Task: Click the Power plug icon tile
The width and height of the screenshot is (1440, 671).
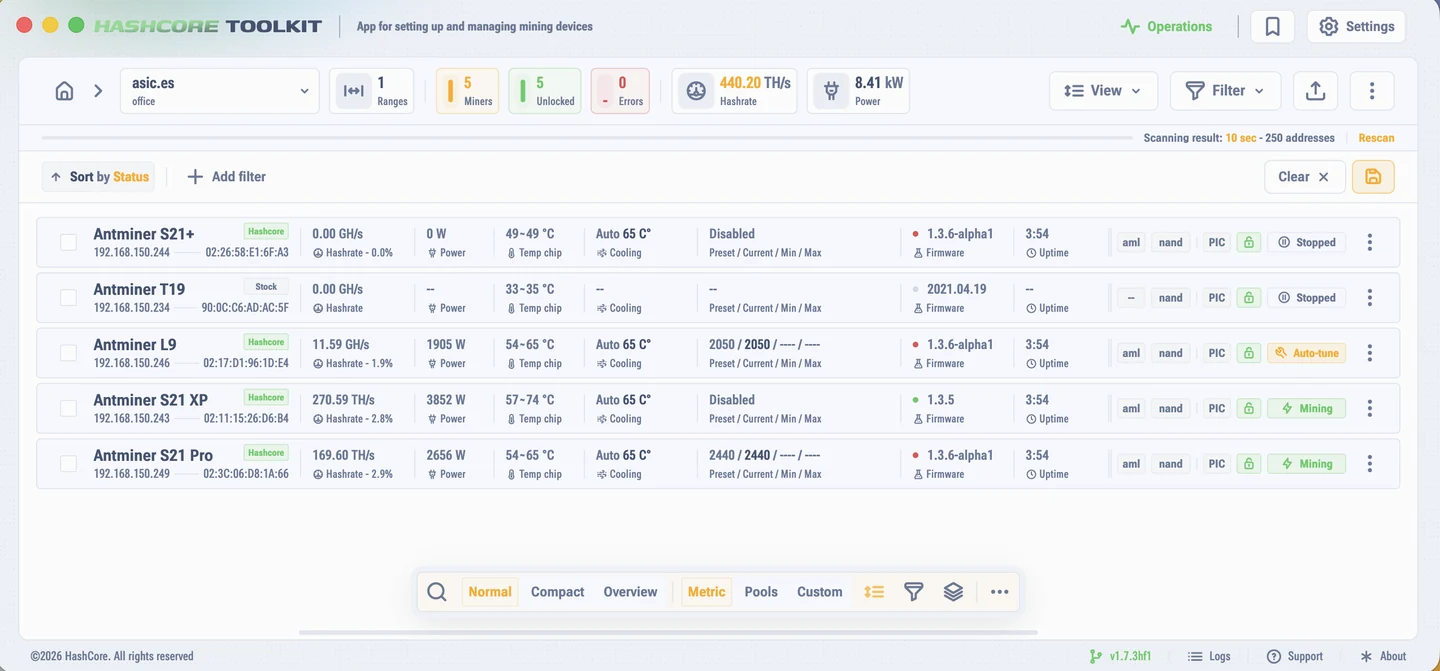Action: click(x=831, y=91)
